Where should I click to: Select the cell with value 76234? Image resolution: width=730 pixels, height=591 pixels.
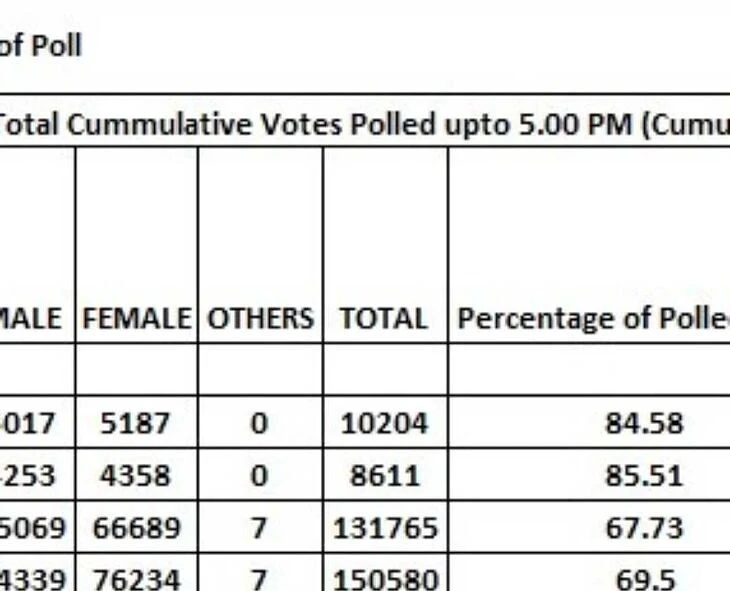coord(136,577)
